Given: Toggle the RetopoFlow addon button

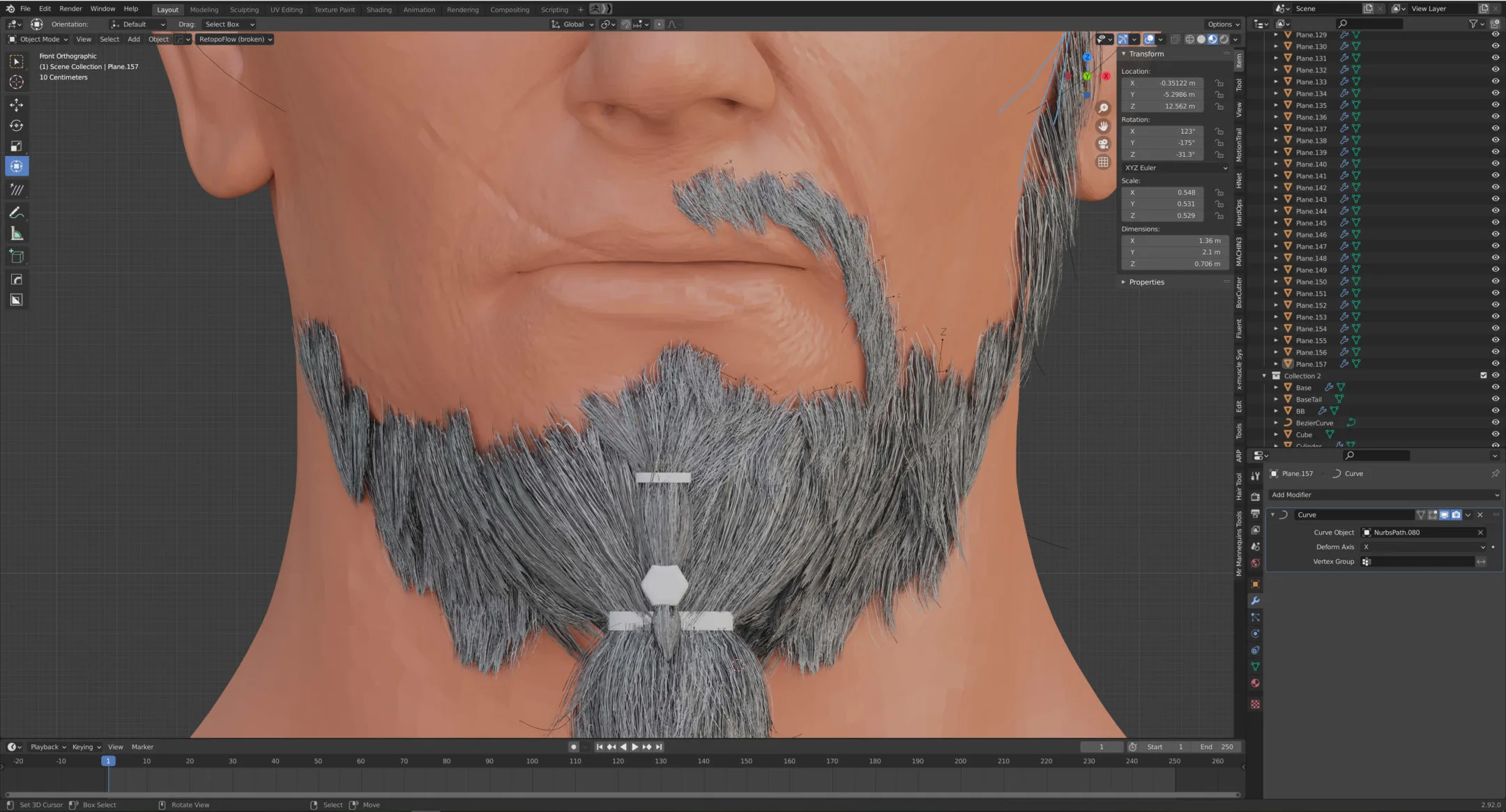Looking at the screenshot, I should click(232, 39).
